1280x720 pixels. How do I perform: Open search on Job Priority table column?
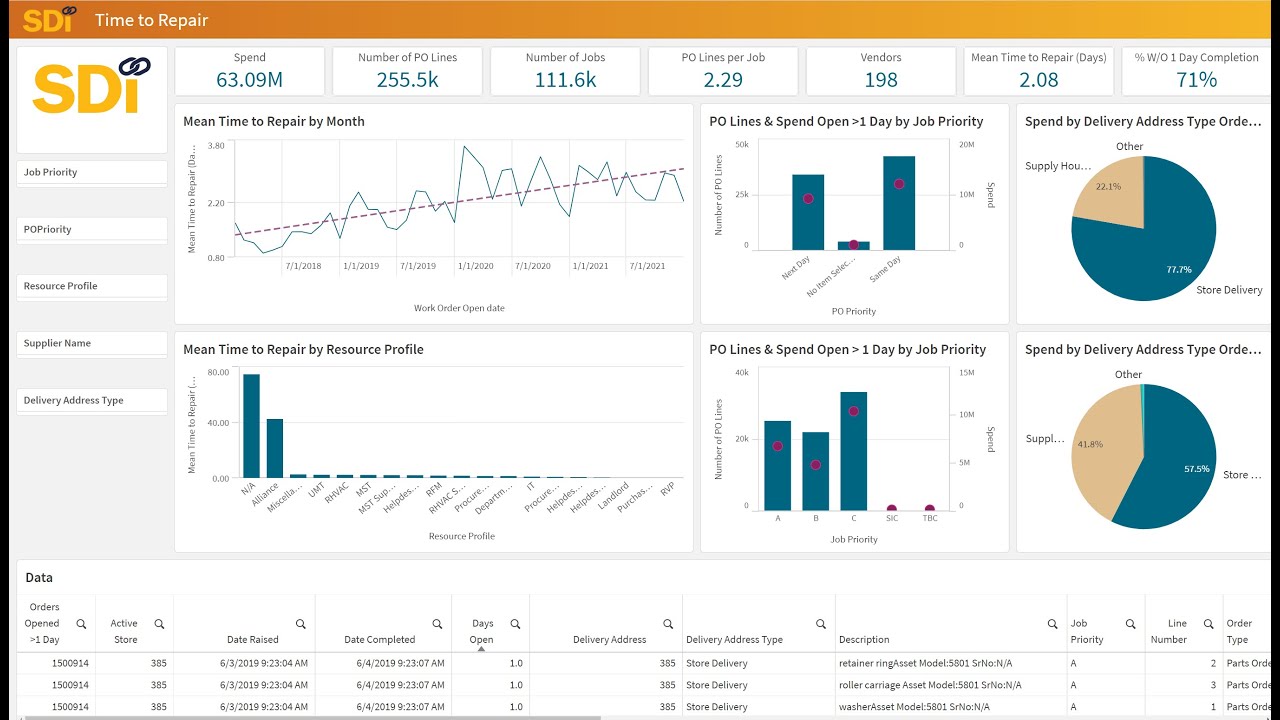1130,624
